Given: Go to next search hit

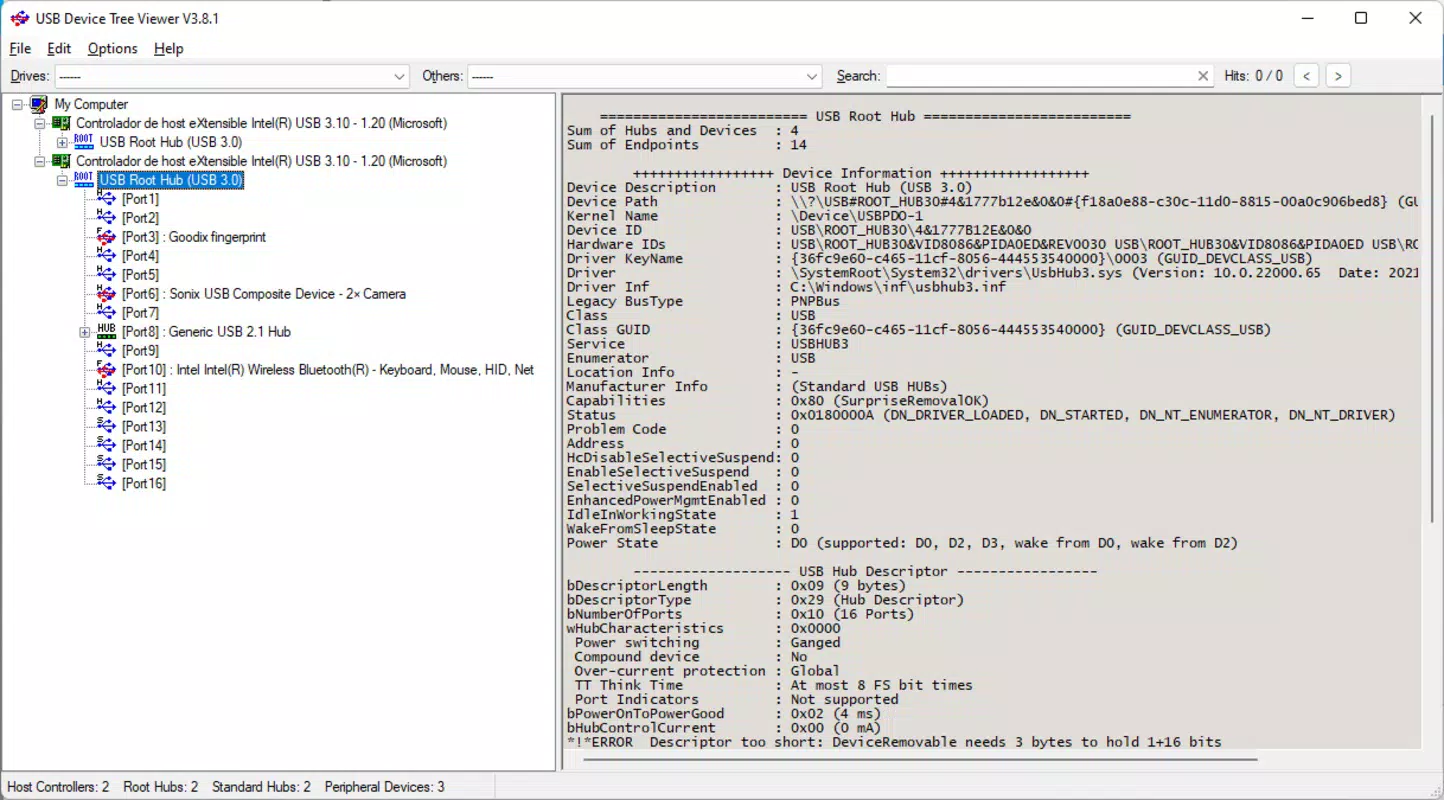Looking at the screenshot, I should (1338, 76).
